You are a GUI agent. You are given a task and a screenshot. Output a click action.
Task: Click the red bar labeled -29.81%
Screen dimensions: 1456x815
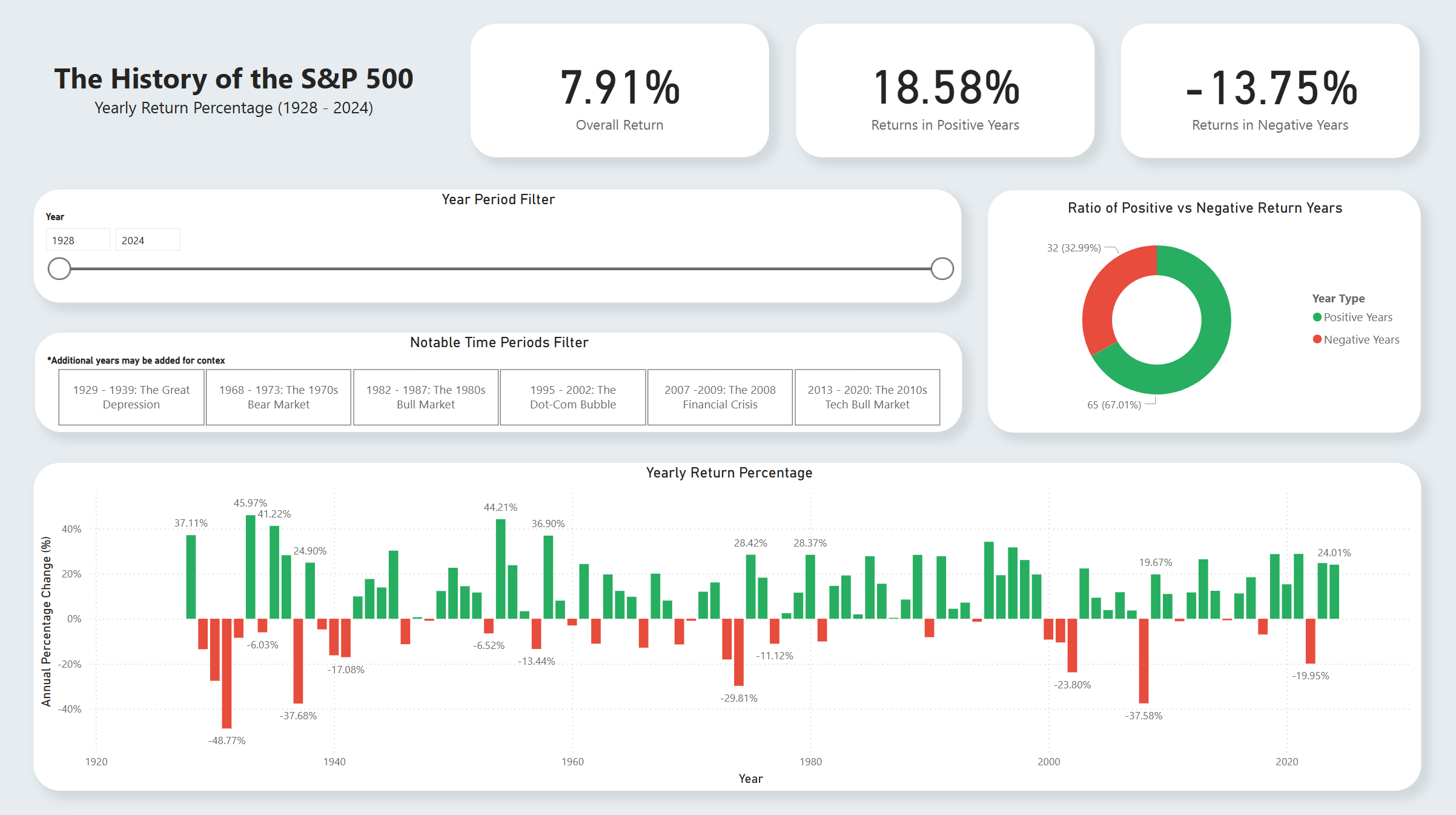tap(739, 652)
